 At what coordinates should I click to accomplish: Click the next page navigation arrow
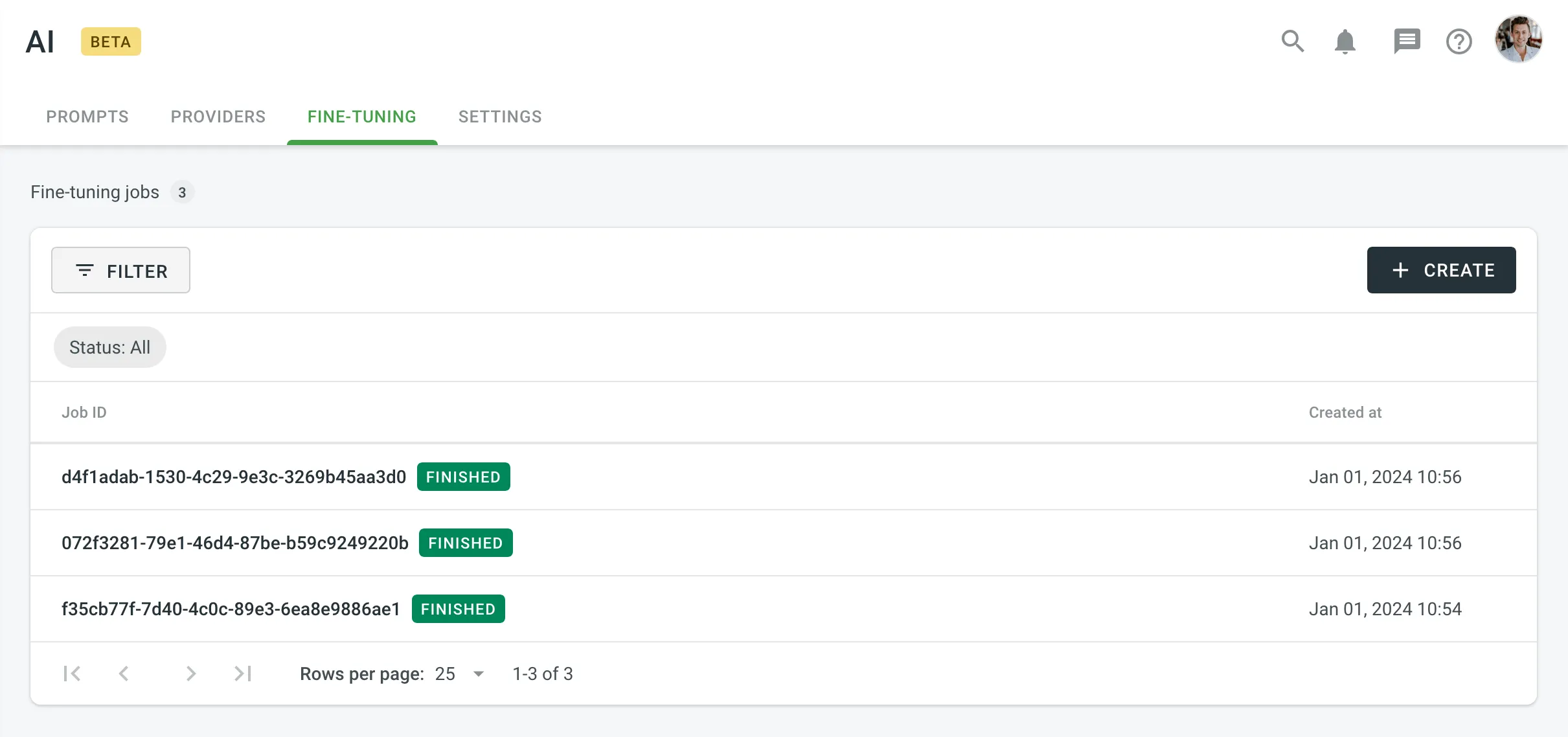tap(189, 673)
